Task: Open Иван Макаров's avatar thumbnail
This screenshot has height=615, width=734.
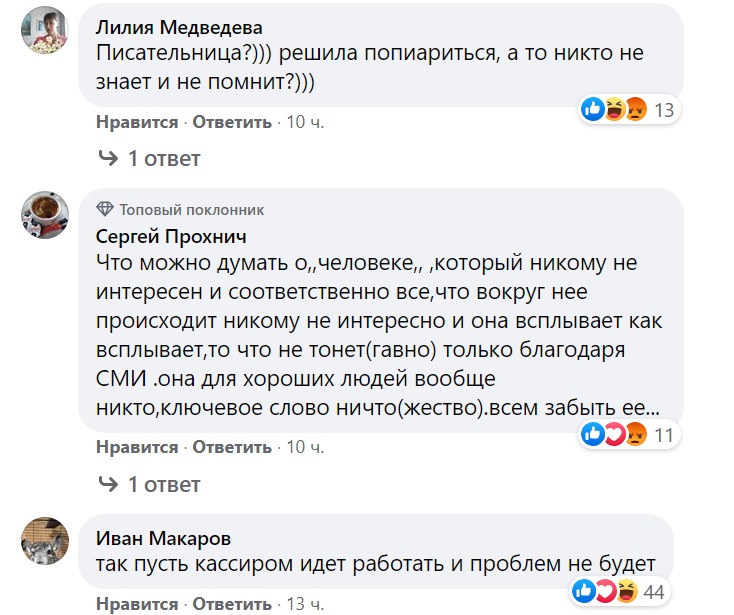Action: click(x=45, y=541)
